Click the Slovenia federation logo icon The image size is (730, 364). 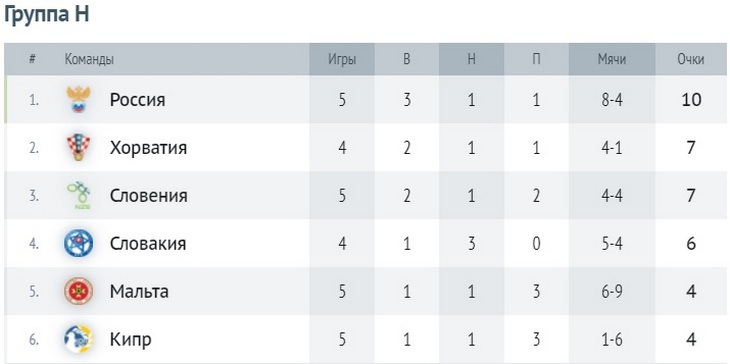pyautogui.click(x=79, y=195)
